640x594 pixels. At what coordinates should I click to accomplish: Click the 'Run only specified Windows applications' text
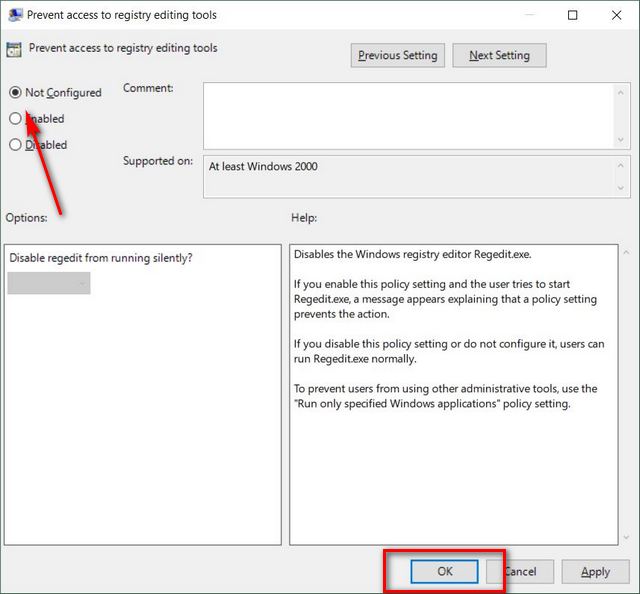(x=397, y=404)
